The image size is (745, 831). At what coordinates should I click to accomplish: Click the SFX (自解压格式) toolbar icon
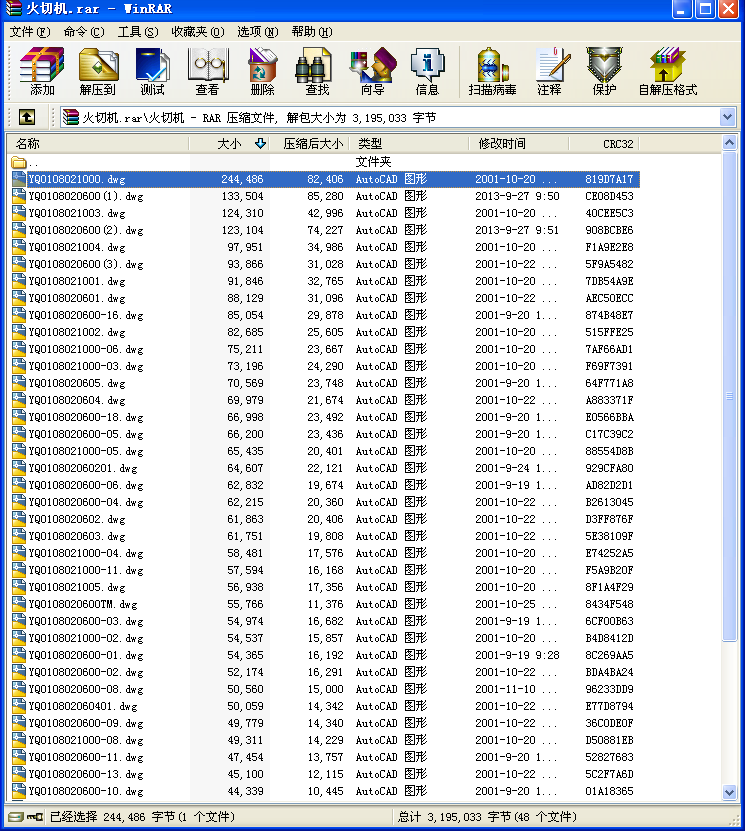[x=668, y=71]
